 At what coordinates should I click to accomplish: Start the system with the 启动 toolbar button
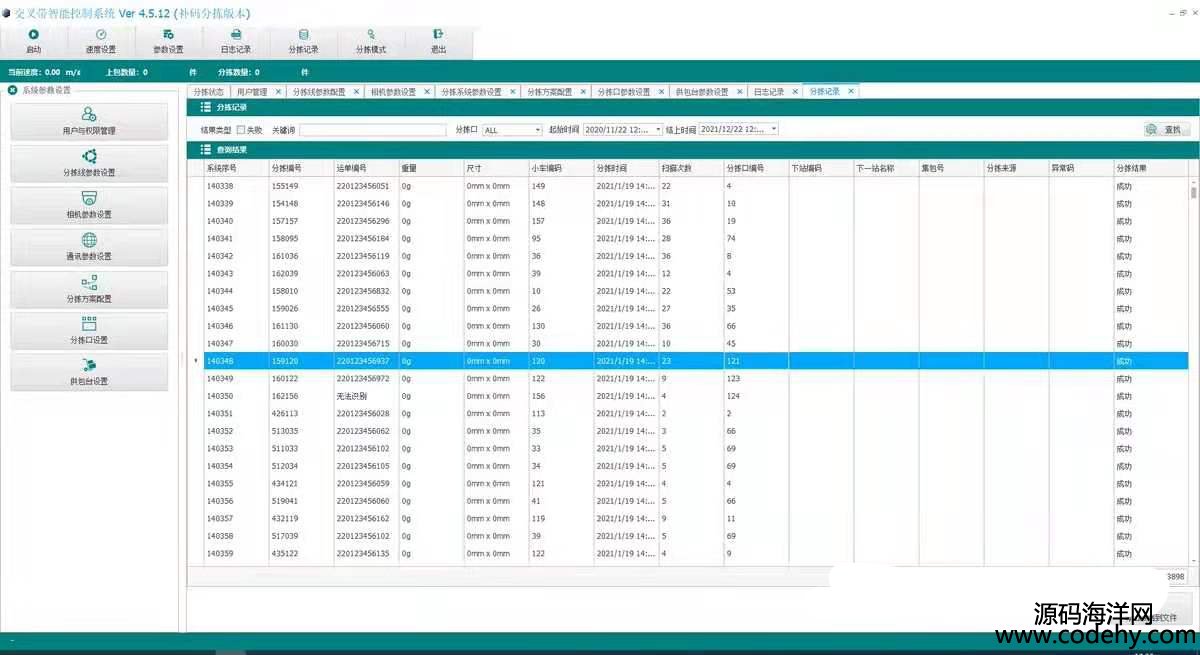tap(33, 41)
